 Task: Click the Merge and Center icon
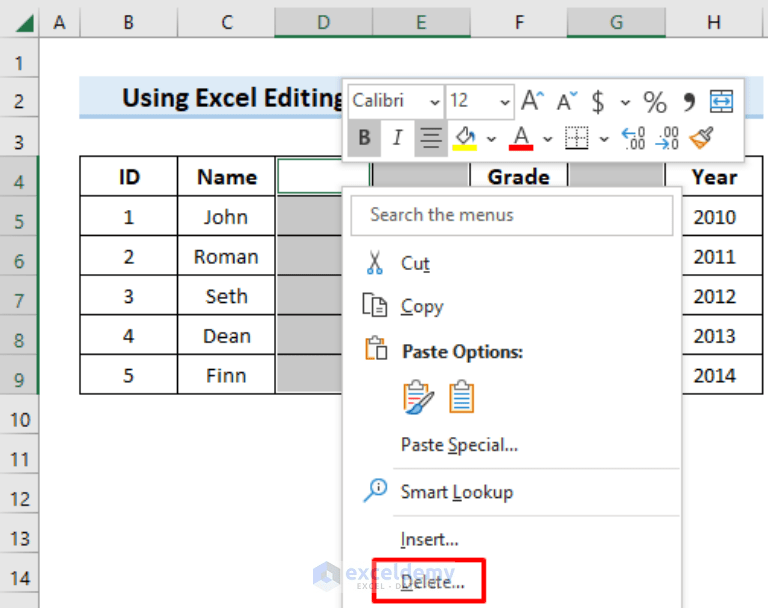tap(721, 101)
